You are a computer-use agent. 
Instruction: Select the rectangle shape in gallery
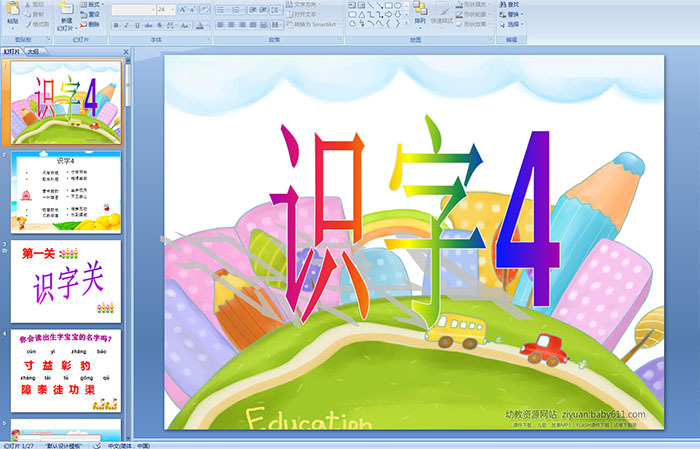389,5
